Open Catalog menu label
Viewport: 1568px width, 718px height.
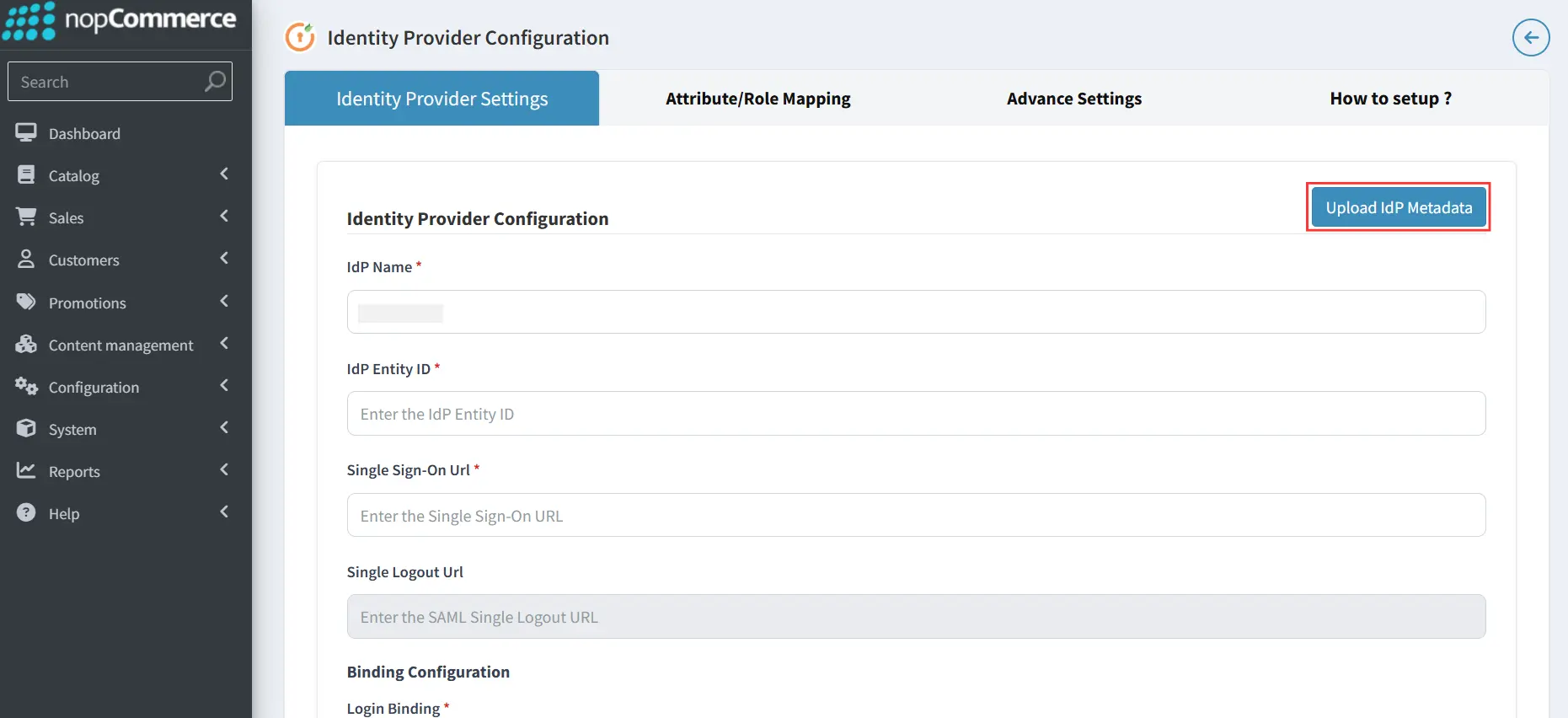pyautogui.click(x=74, y=176)
